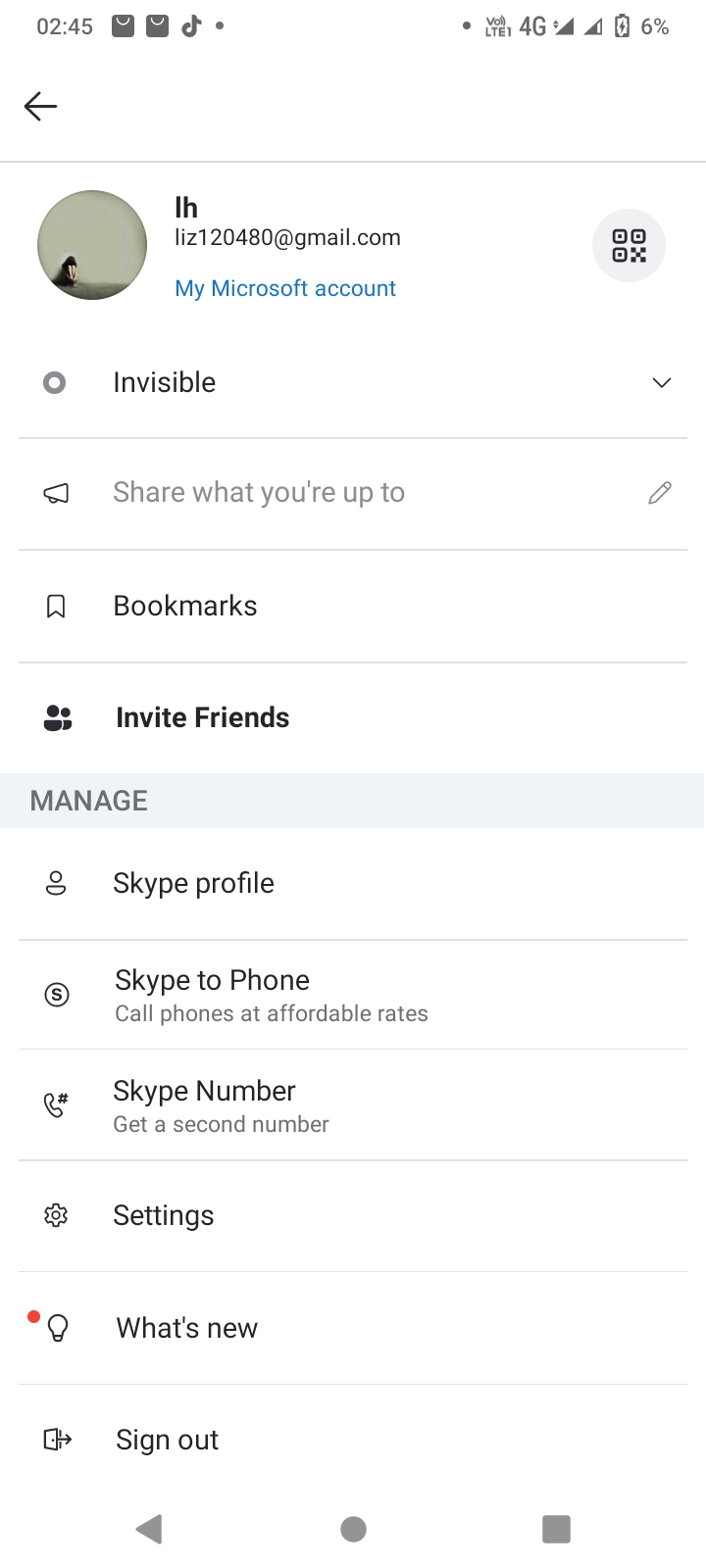Image resolution: width=706 pixels, height=1568 pixels.
Task: Click the Settings gear icon
Action: coord(56,1216)
